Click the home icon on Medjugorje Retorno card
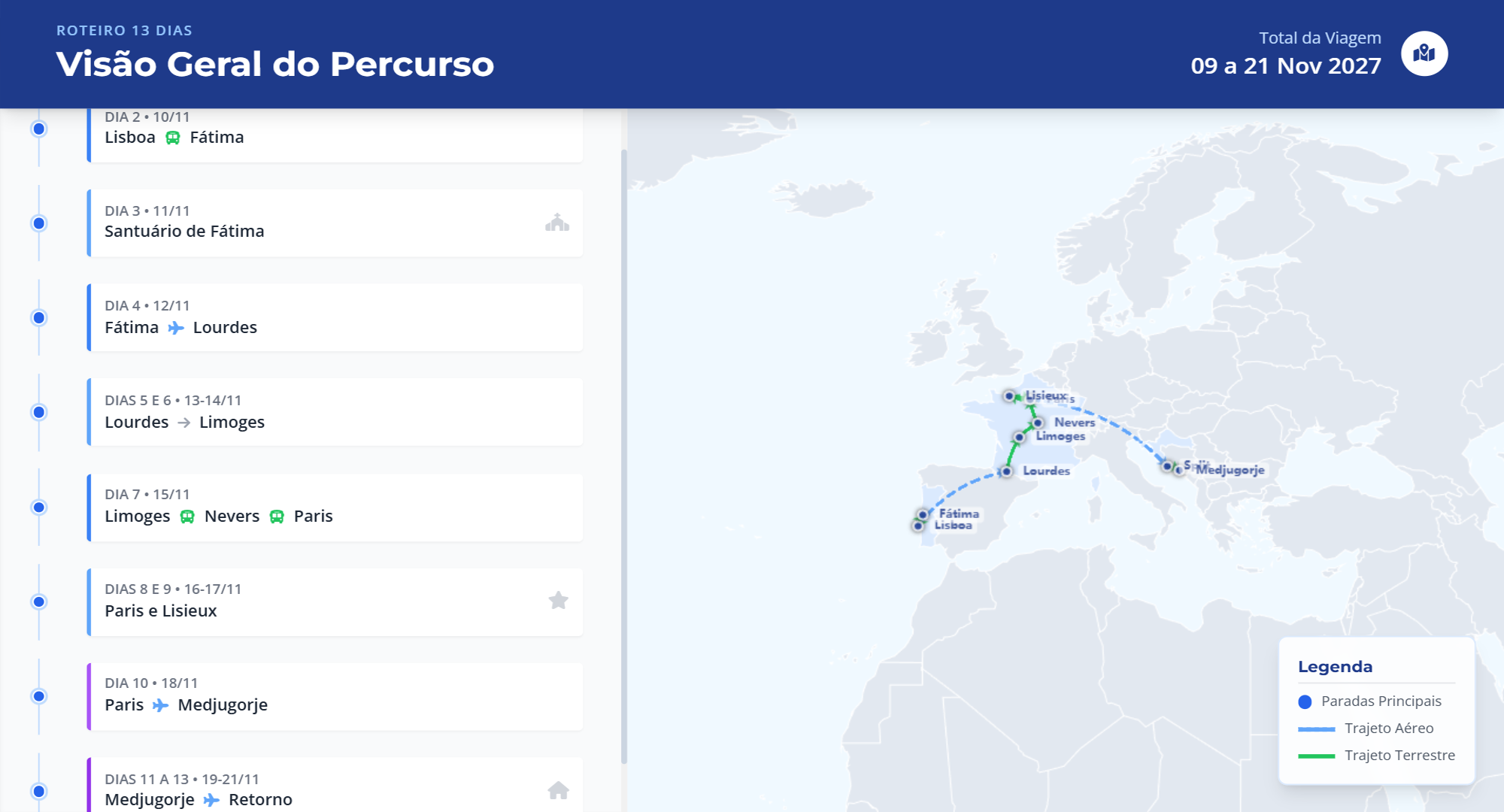The height and width of the screenshot is (812, 1504). (x=558, y=790)
